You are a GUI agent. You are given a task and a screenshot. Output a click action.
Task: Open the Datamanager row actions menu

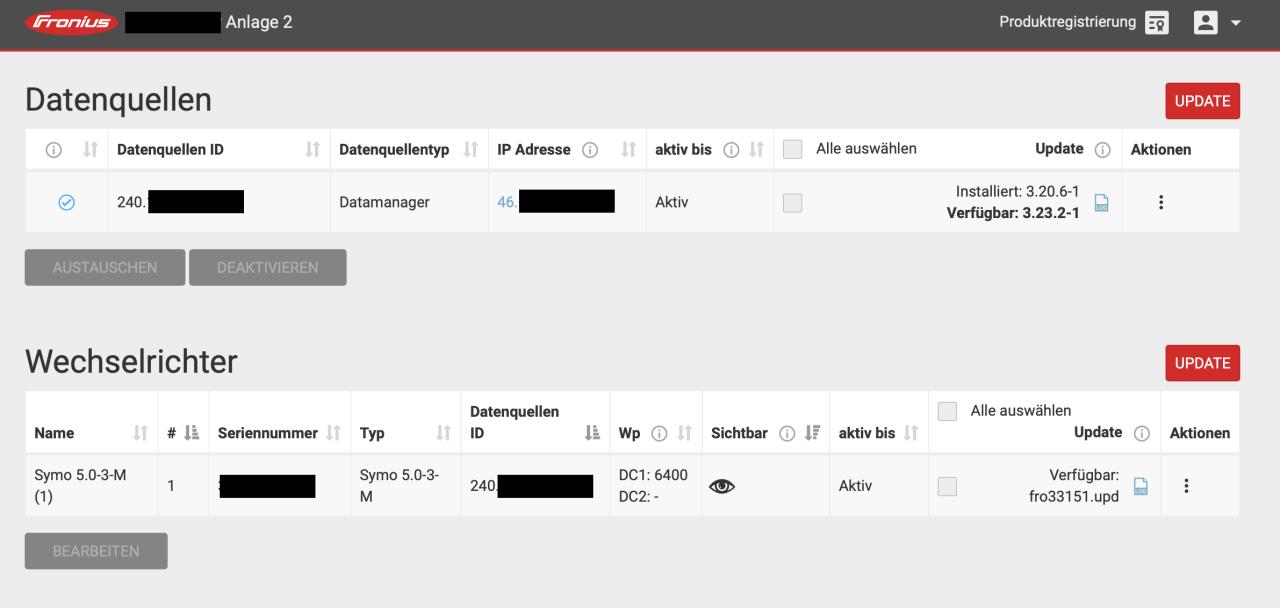(1161, 202)
